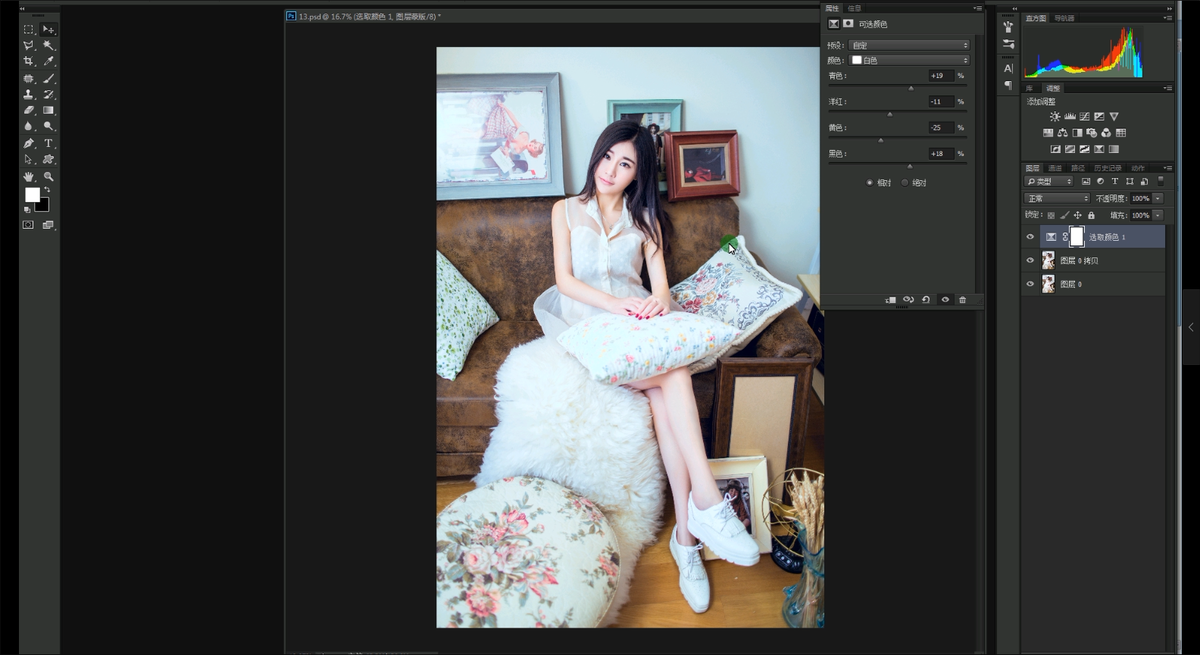The height and width of the screenshot is (655, 1200).
Task: Toggle clip to layer in Properties
Action: [890, 300]
